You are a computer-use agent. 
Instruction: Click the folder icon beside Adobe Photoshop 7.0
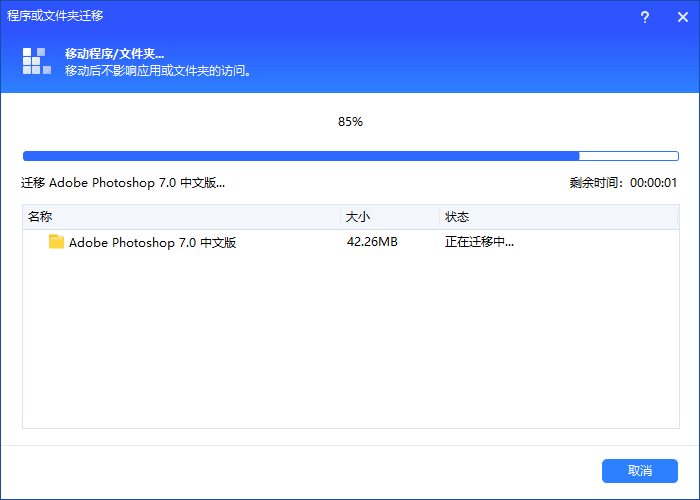coord(56,242)
